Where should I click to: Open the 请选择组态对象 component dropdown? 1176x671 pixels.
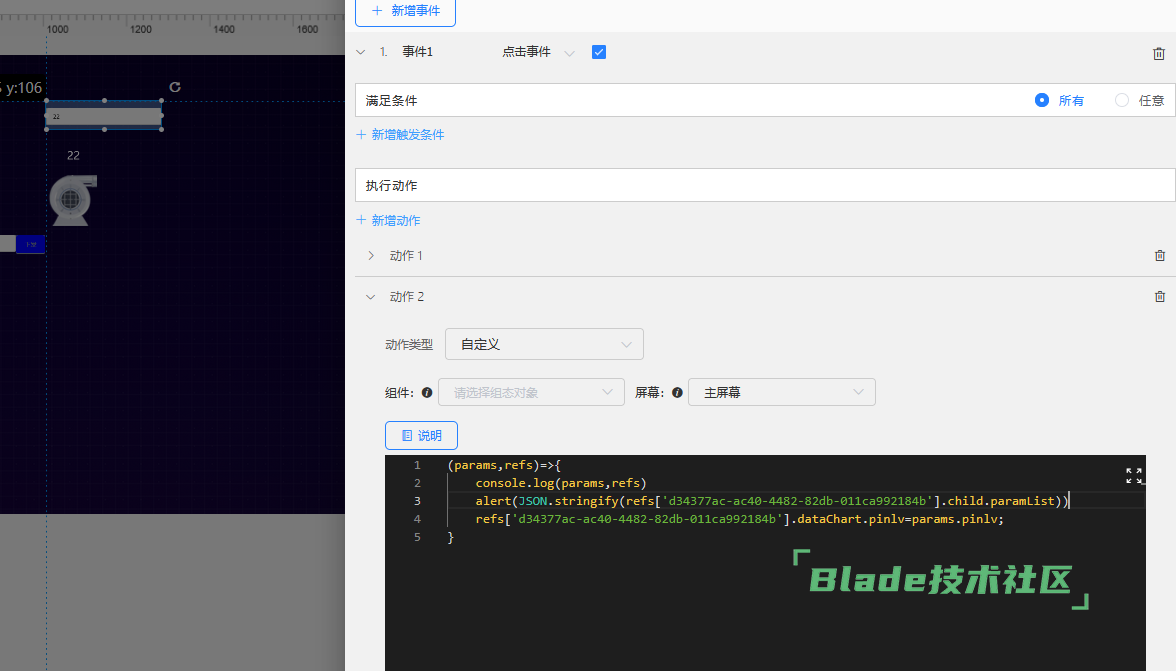[531, 393]
